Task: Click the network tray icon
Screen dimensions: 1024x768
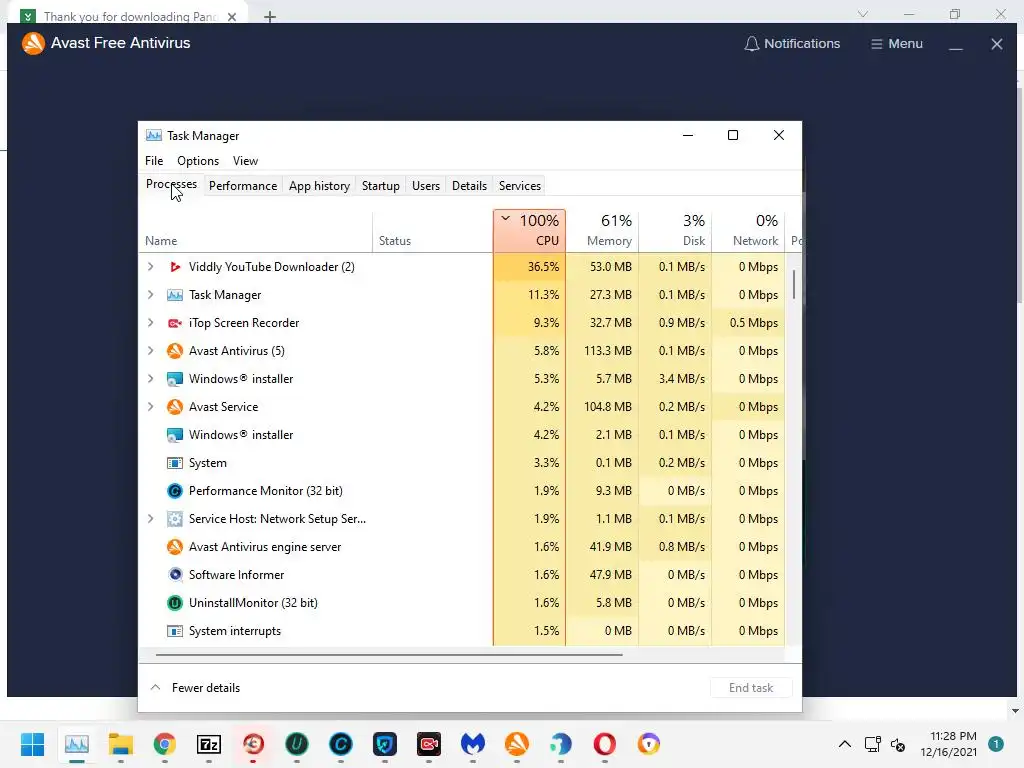Action: click(x=872, y=744)
